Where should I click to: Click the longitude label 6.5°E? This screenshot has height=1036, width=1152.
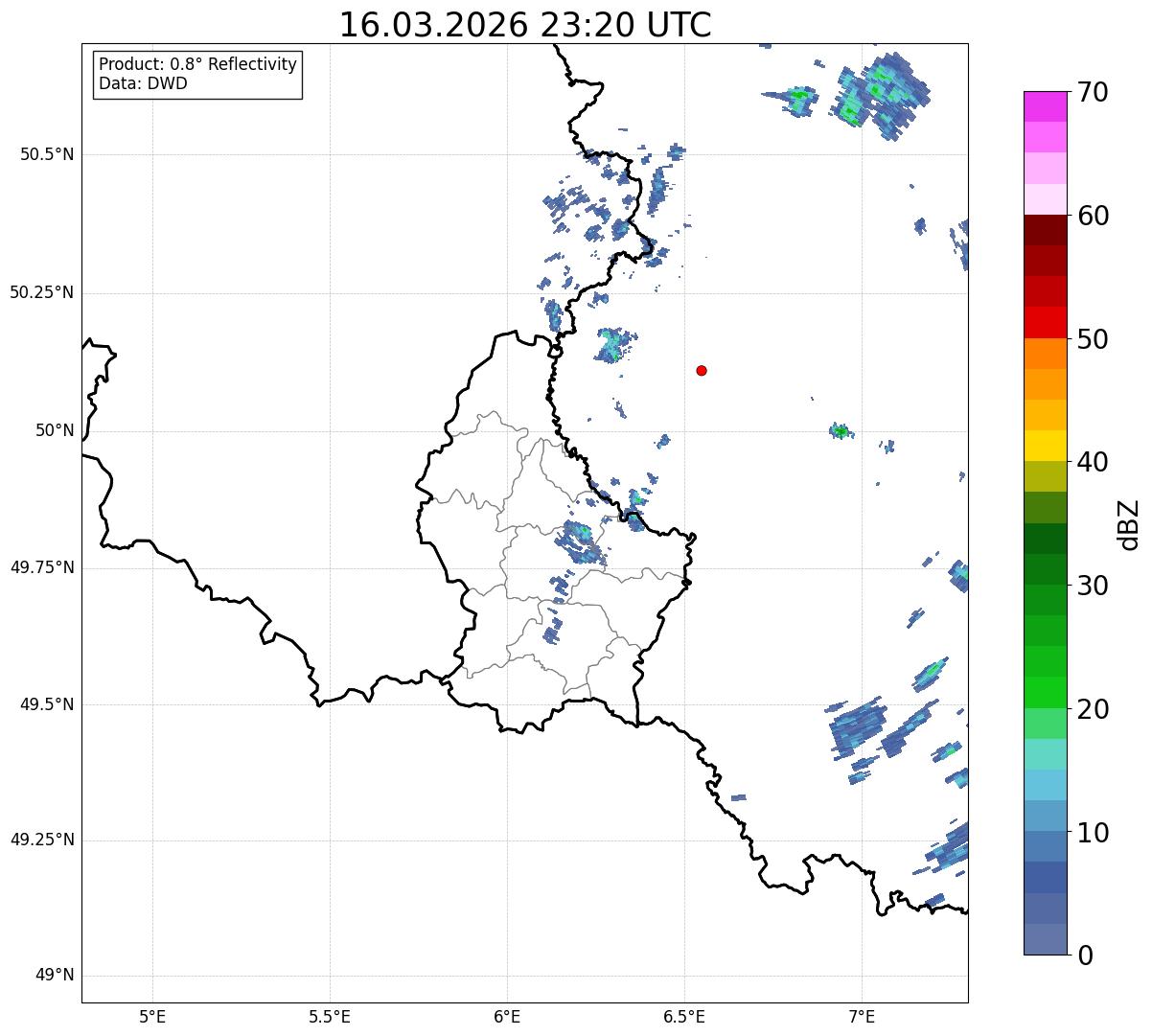[x=684, y=1016]
